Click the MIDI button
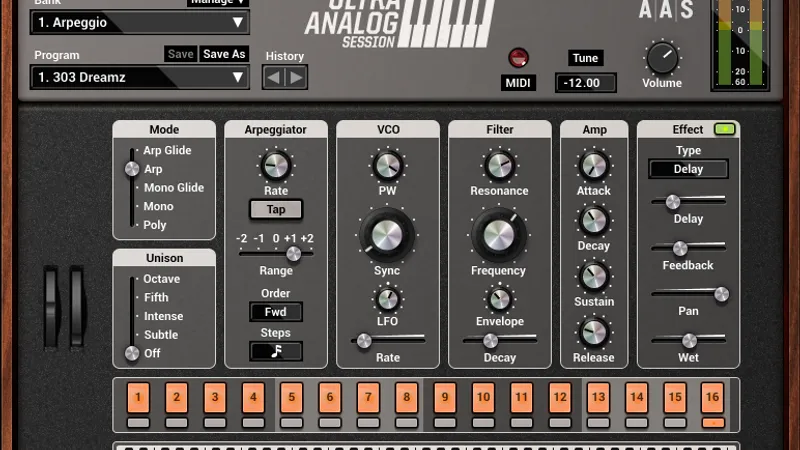 518,83
